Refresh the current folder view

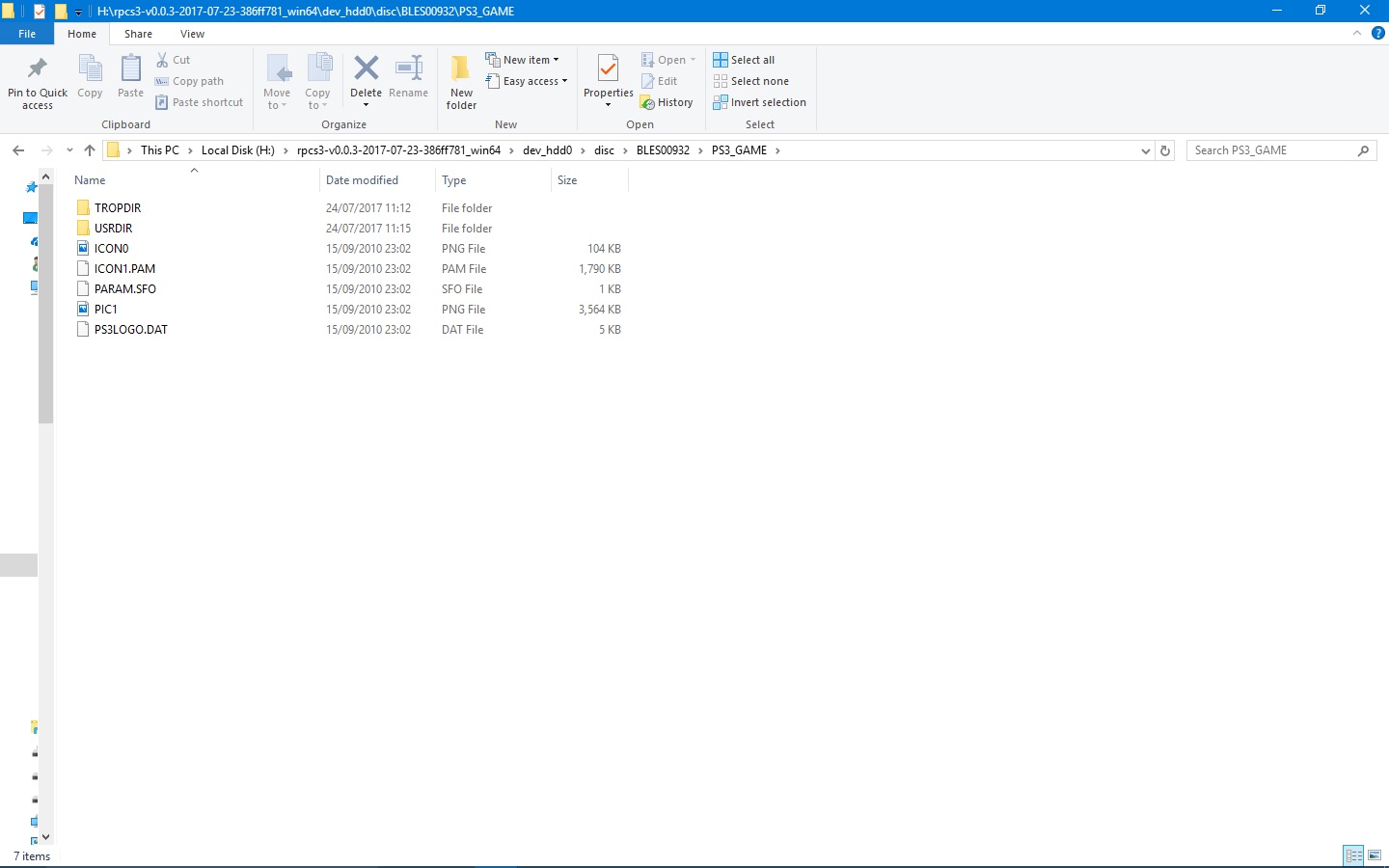[x=1165, y=150]
